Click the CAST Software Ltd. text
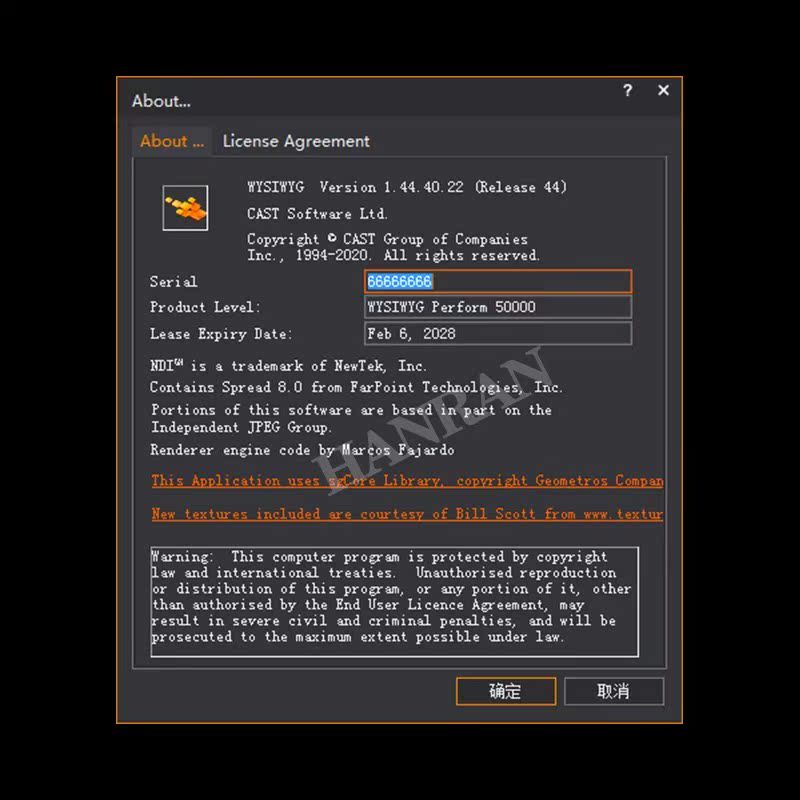Image resolution: width=800 pixels, height=800 pixels. pyautogui.click(x=317, y=214)
